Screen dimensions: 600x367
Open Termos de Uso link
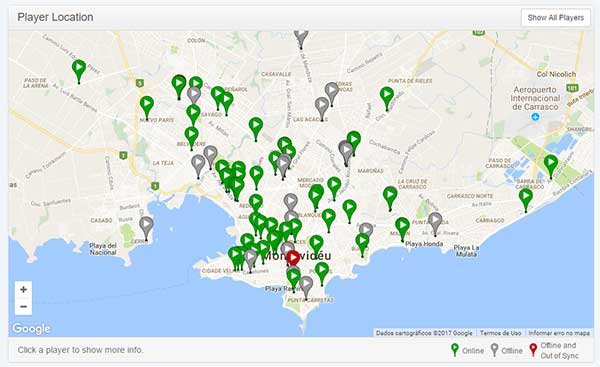click(500, 333)
